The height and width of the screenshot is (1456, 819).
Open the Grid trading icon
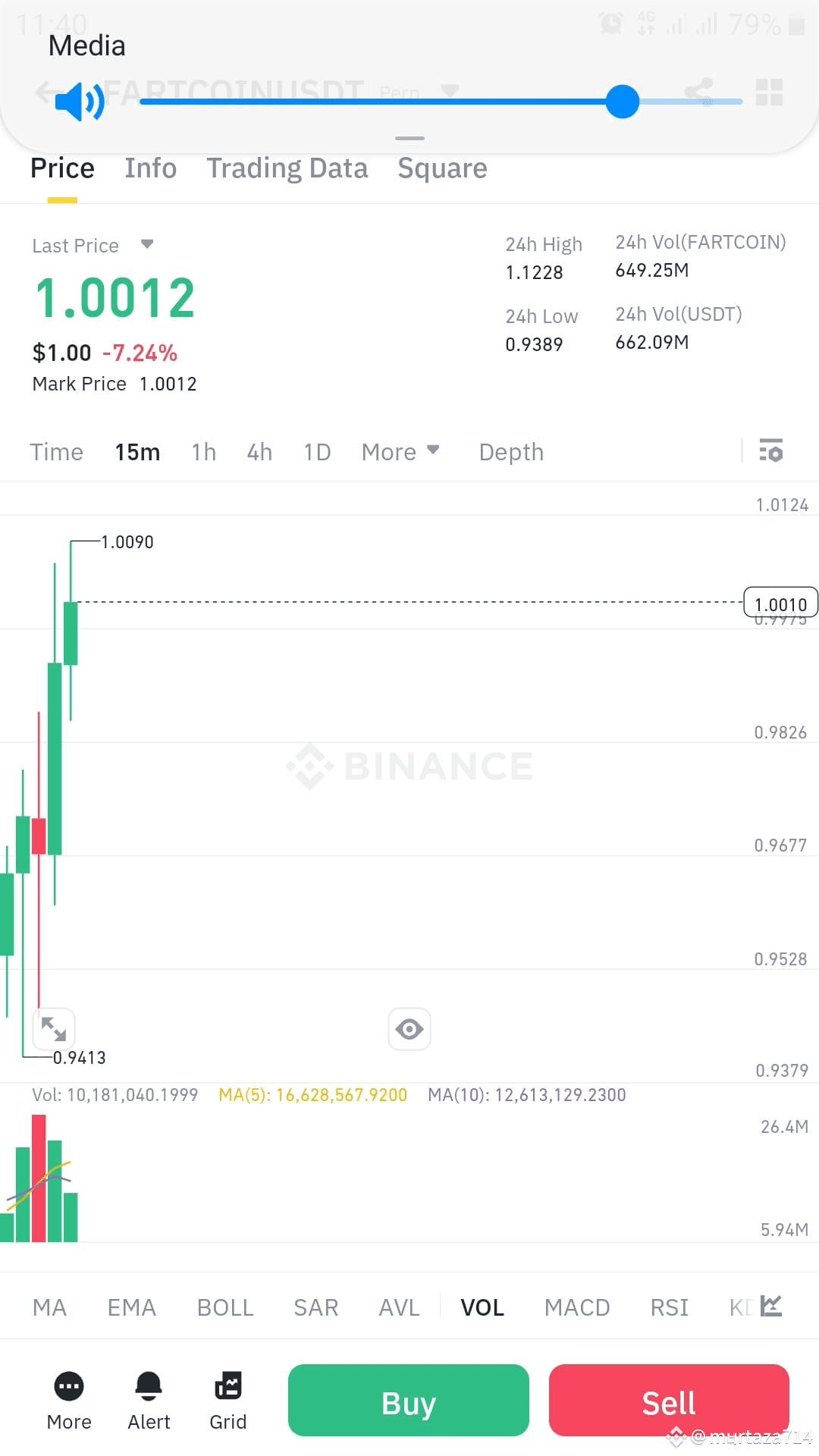pyautogui.click(x=228, y=1387)
